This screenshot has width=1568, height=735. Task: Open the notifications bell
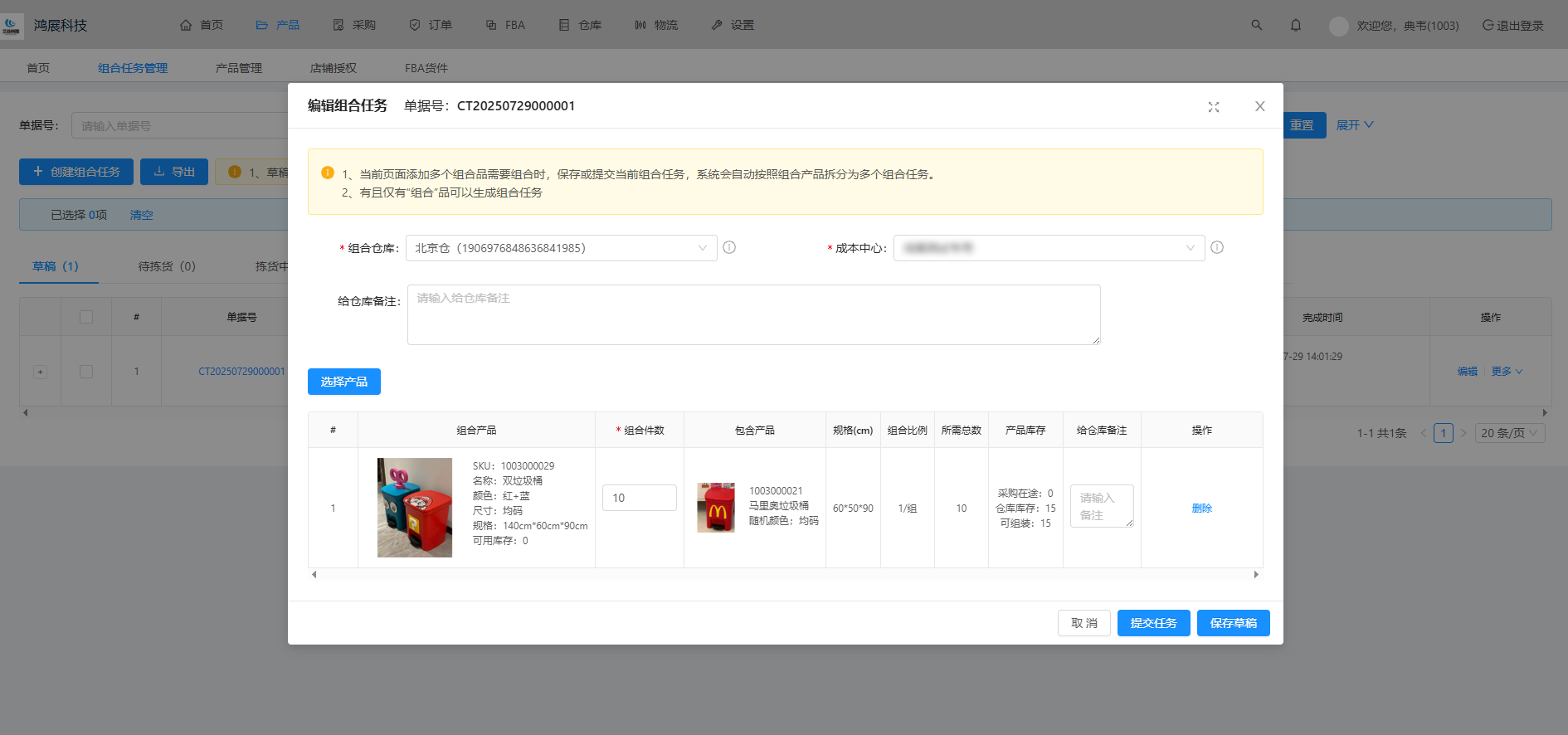point(1295,25)
